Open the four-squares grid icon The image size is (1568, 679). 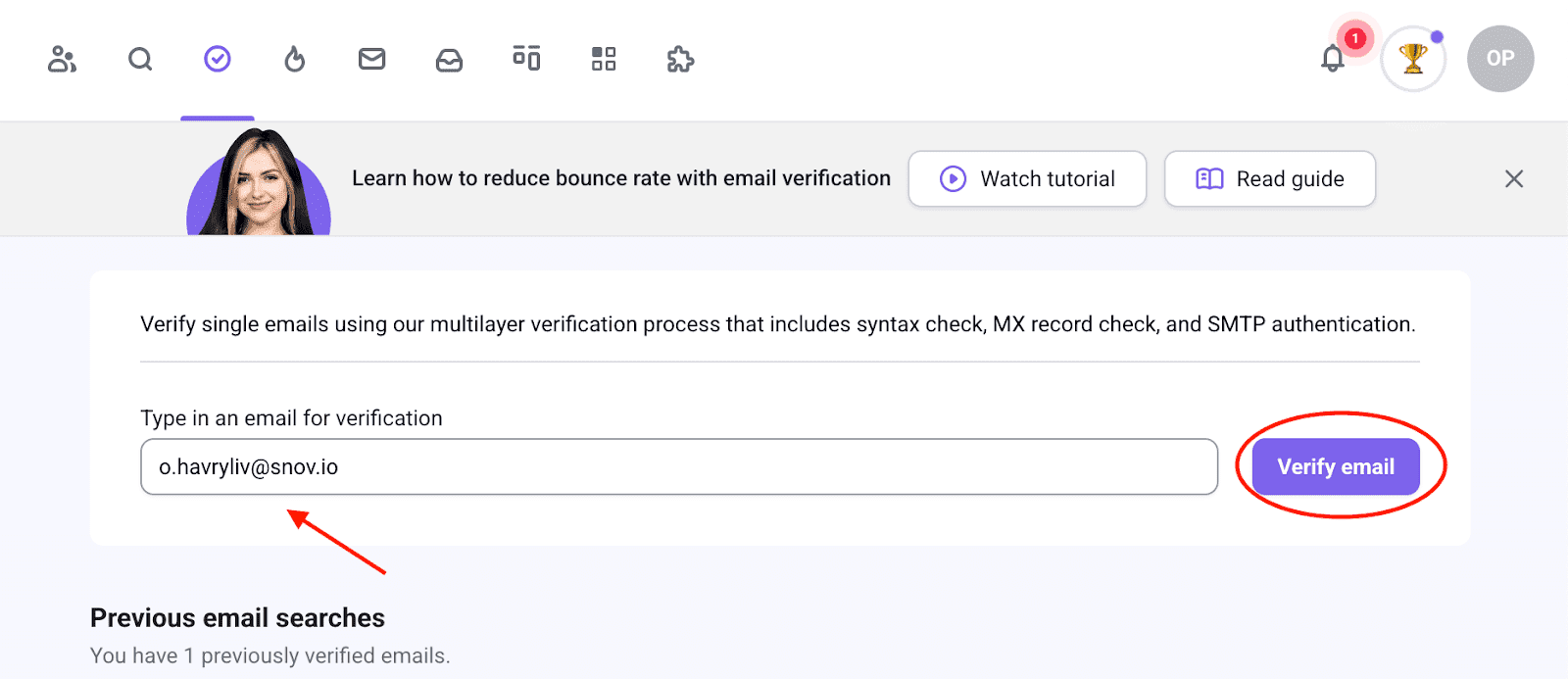(604, 60)
